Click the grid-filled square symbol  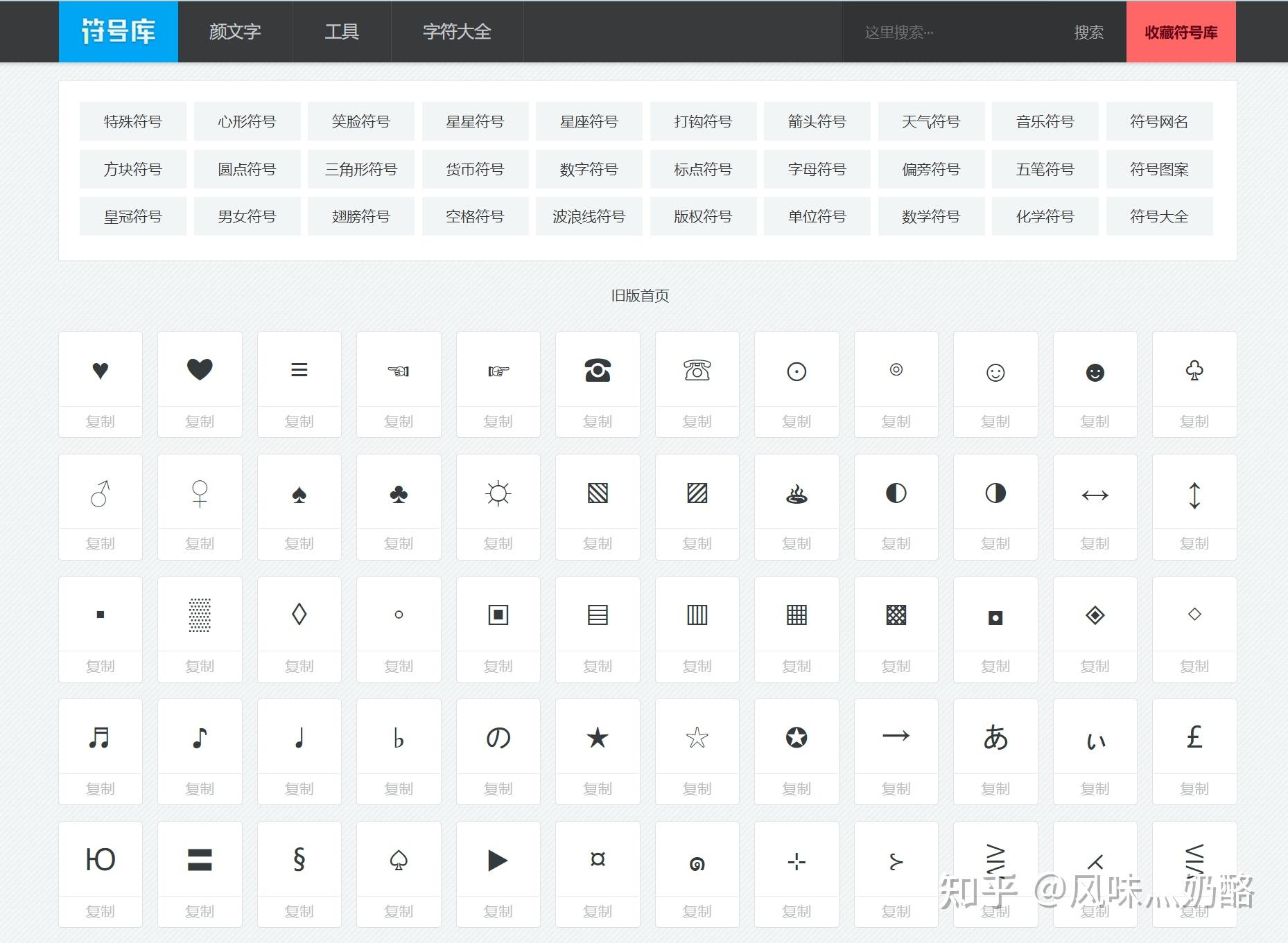[797, 615]
